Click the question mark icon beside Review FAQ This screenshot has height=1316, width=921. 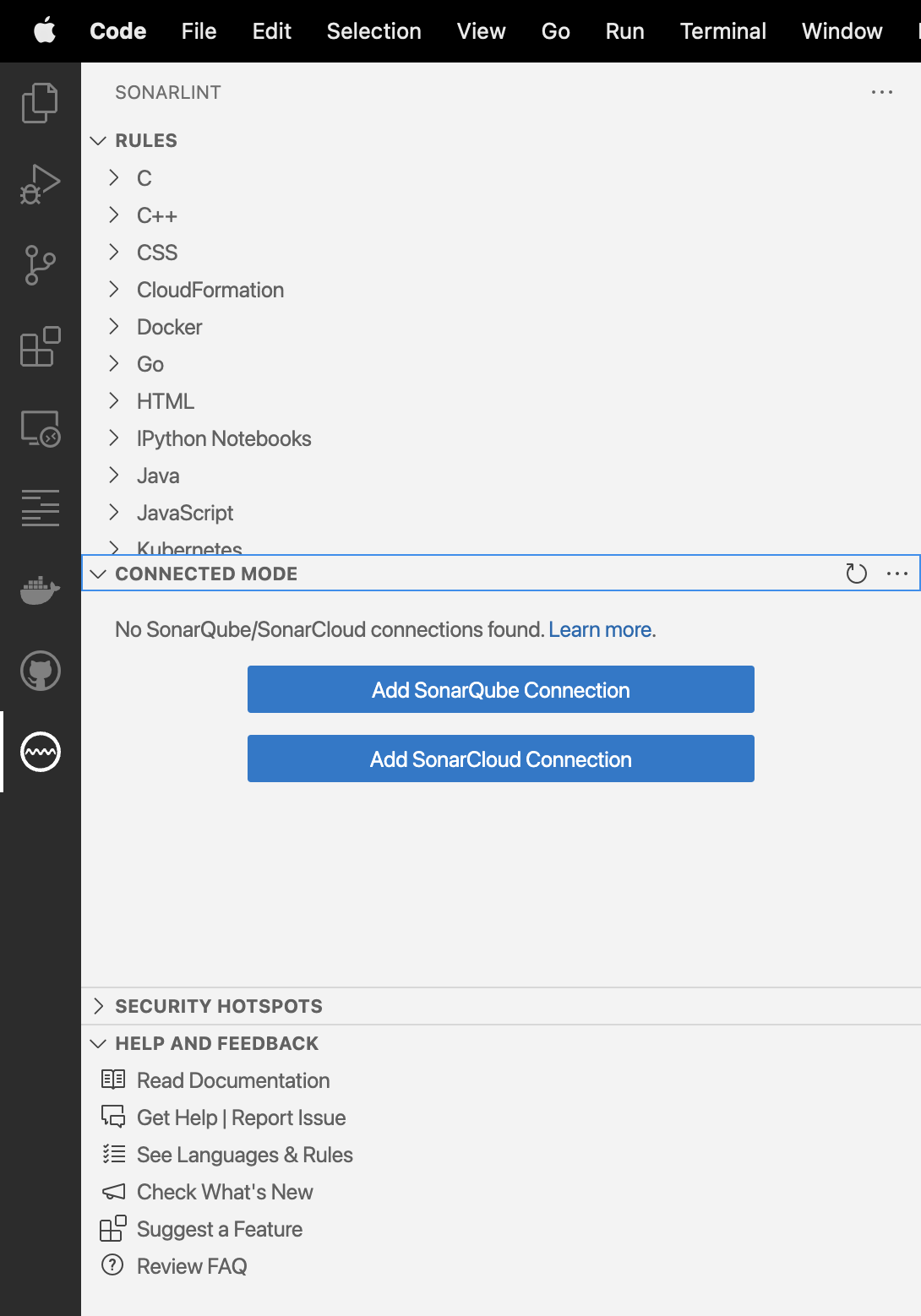click(112, 1264)
